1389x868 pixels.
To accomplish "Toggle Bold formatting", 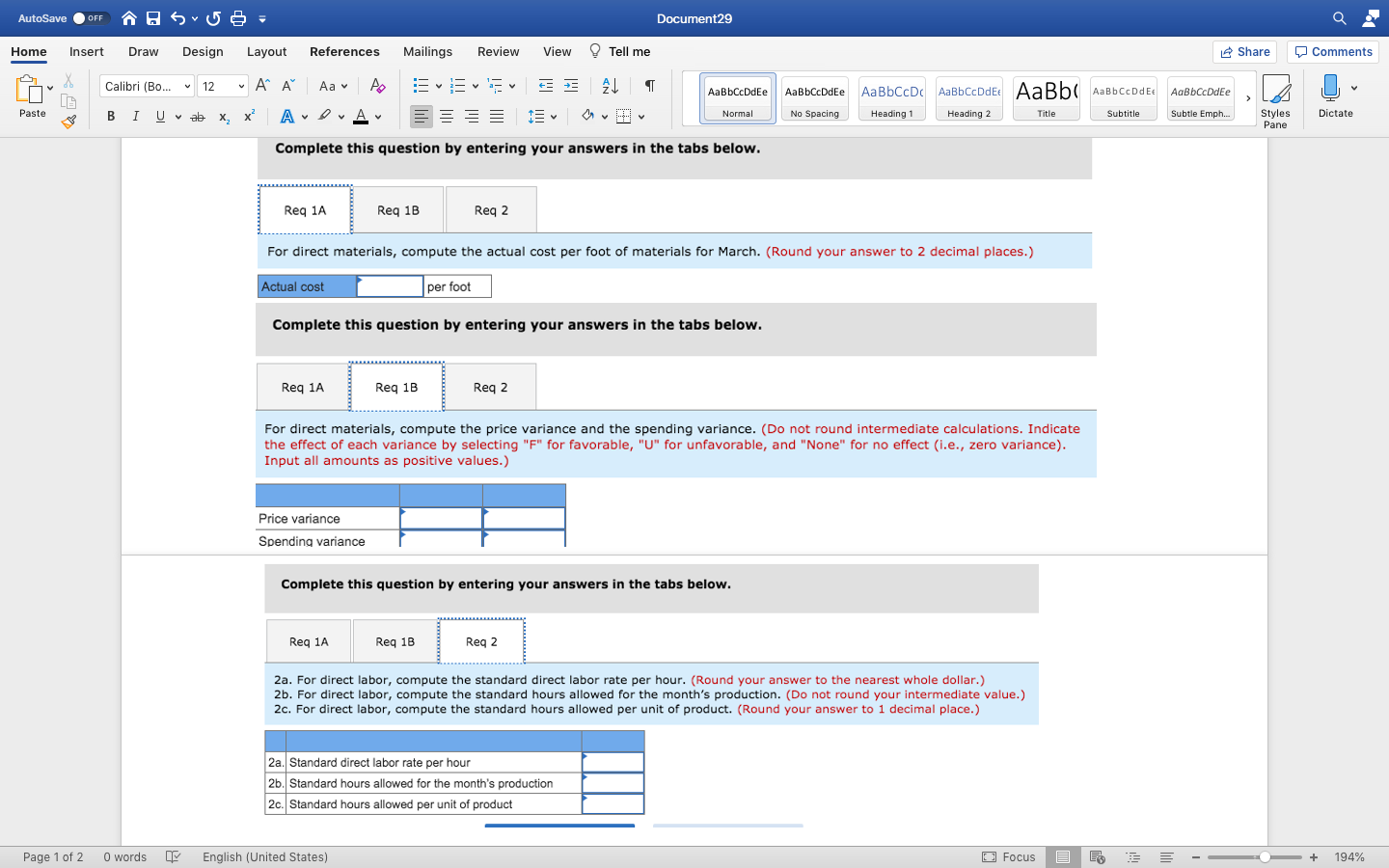I will coord(110,116).
